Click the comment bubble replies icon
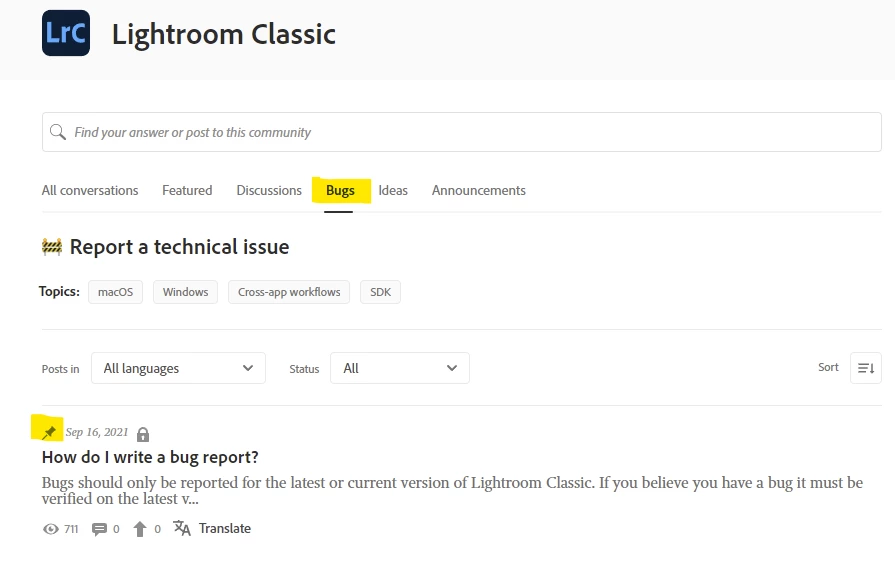895x566 pixels. point(99,529)
